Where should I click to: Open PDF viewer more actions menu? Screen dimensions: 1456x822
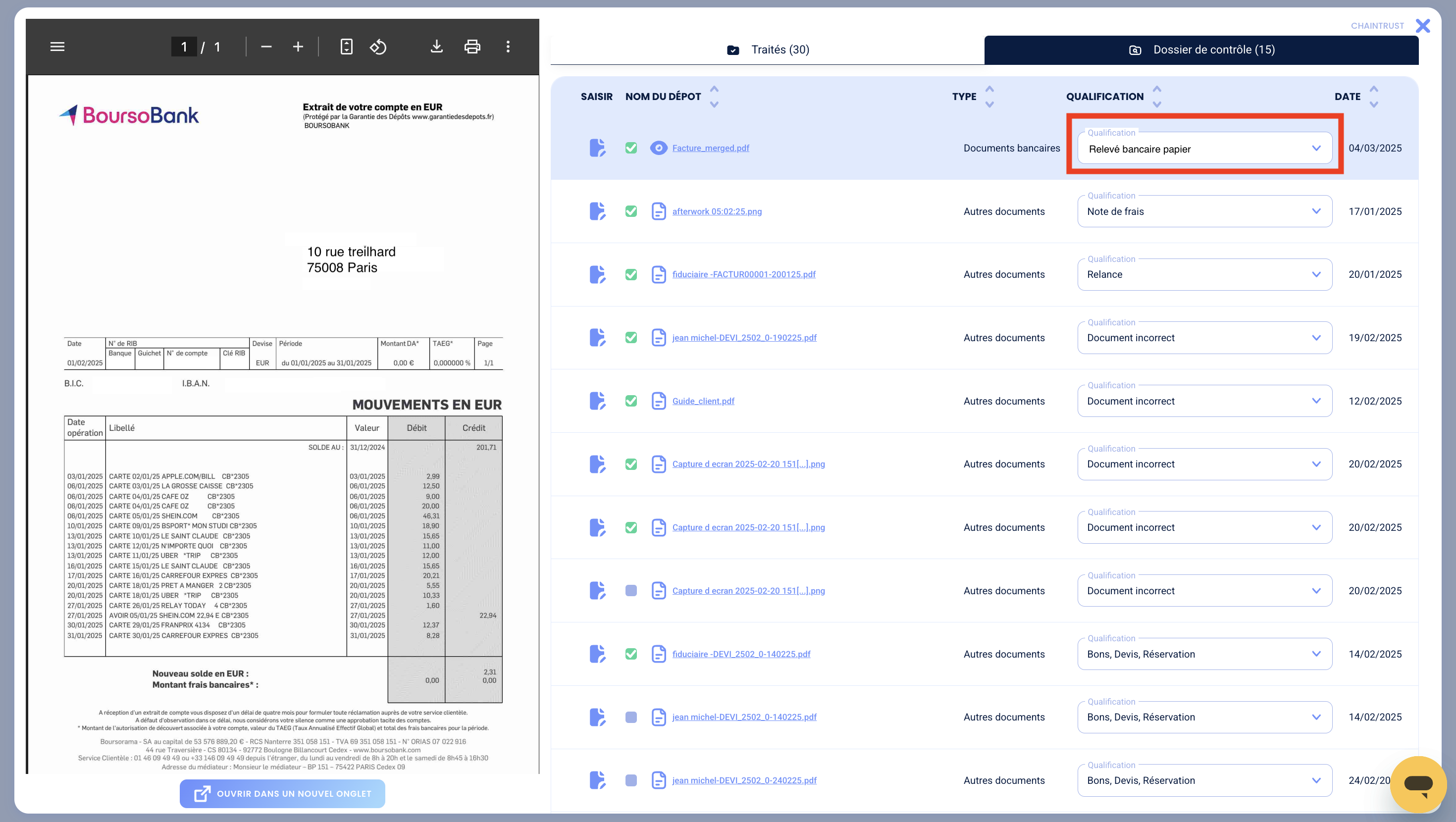(508, 47)
